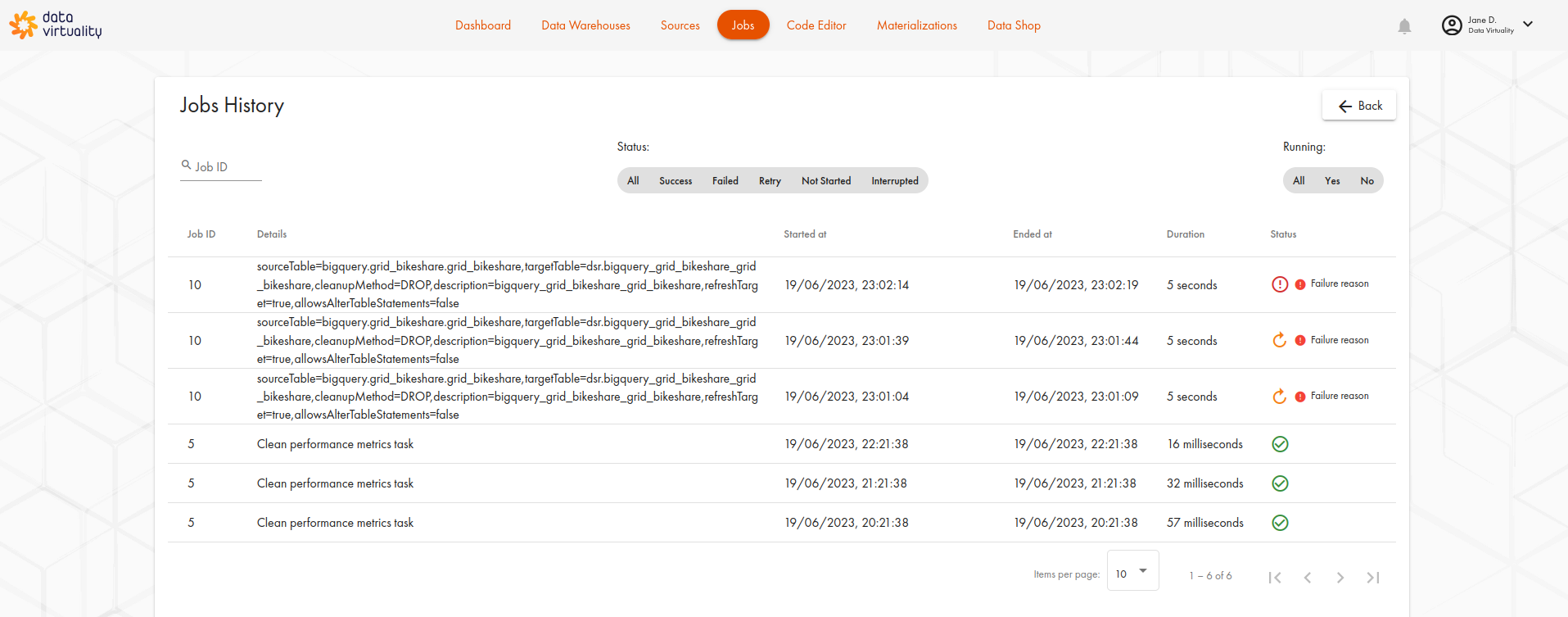Filter job status by Success

[676, 181]
